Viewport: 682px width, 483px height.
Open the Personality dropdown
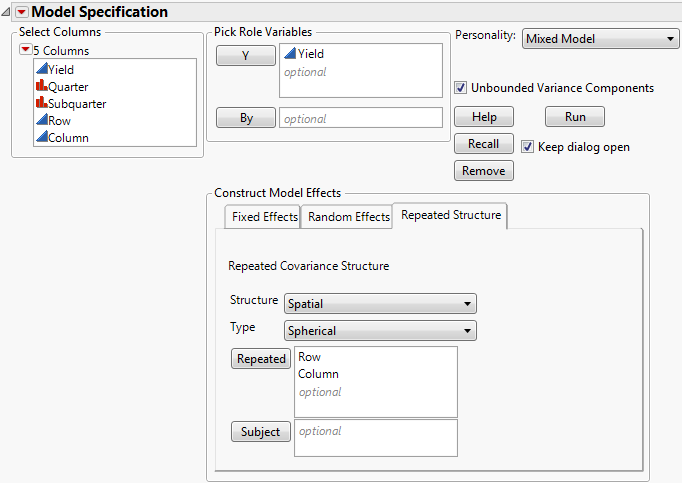pos(600,38)
